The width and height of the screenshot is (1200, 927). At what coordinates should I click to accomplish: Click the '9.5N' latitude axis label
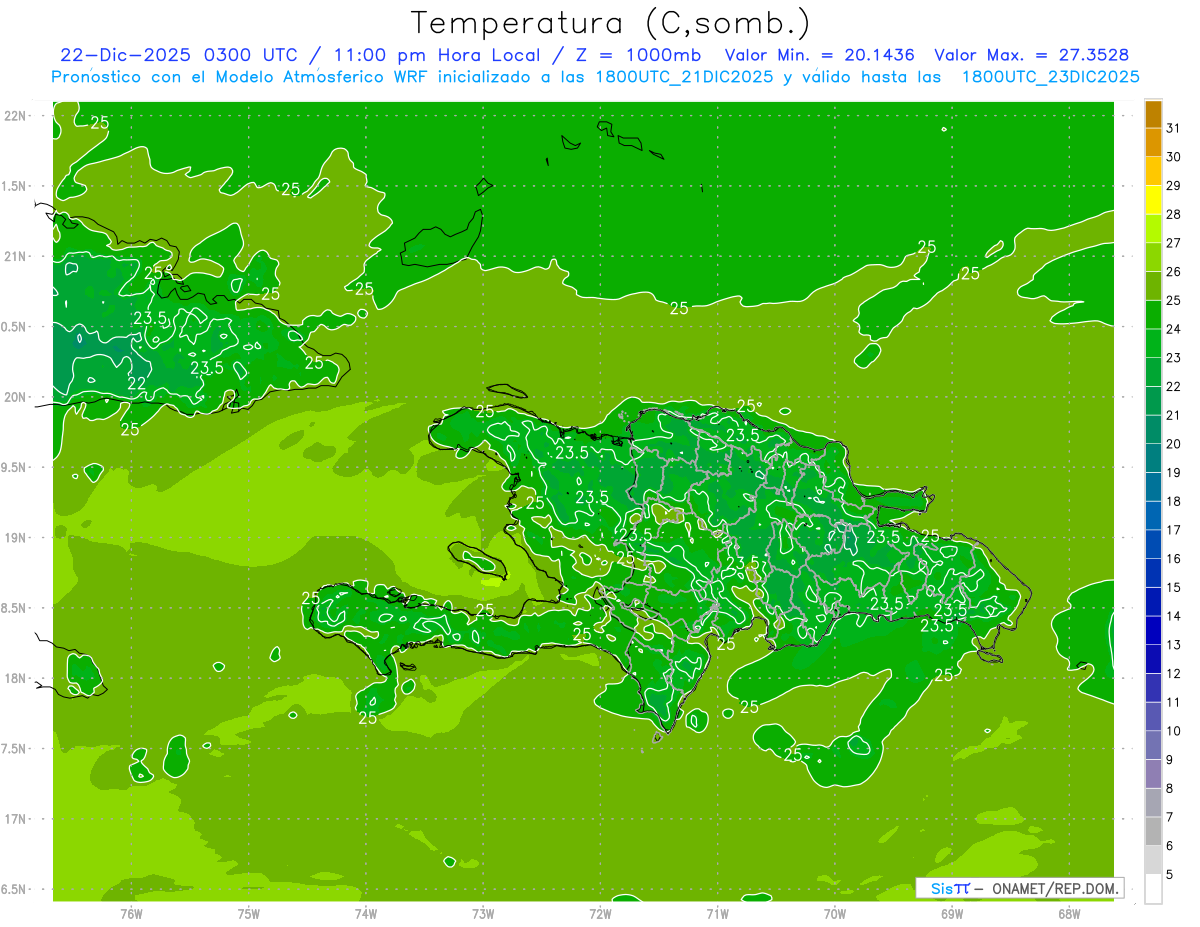coord(15,467)
